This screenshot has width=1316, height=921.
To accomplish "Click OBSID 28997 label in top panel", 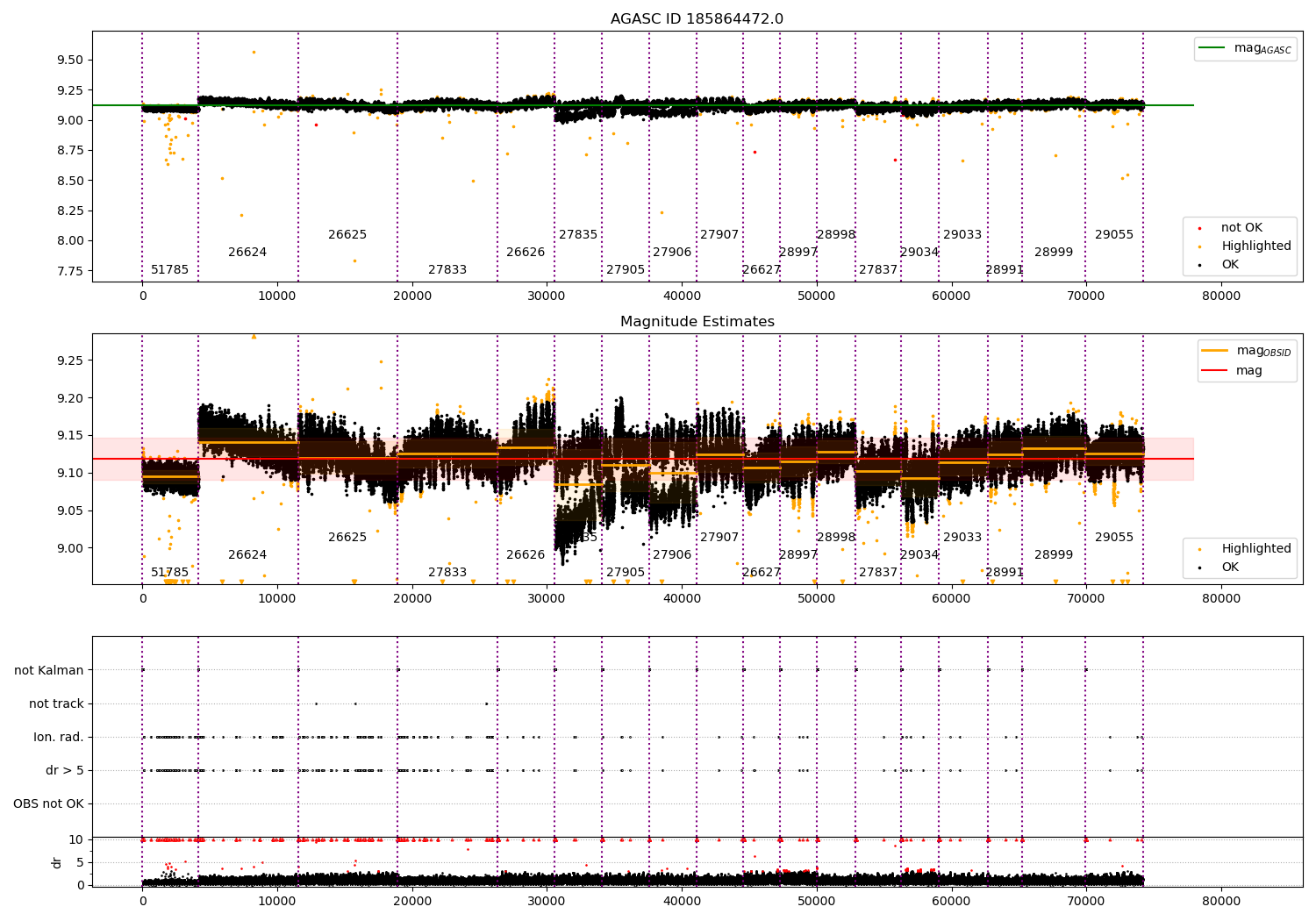I will pyautogui.click(x=798, y=253).
